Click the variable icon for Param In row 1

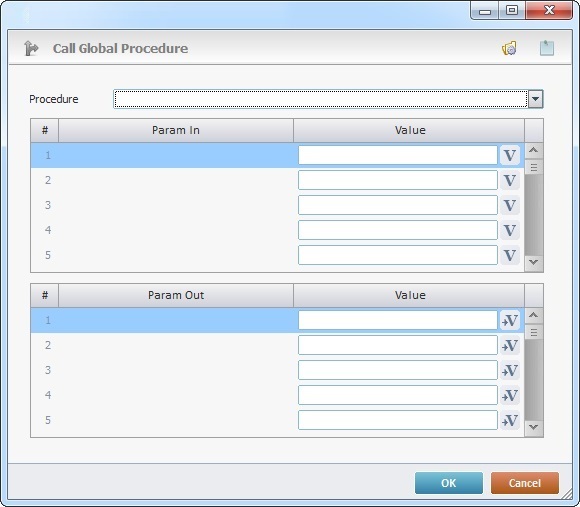(510, 155)
